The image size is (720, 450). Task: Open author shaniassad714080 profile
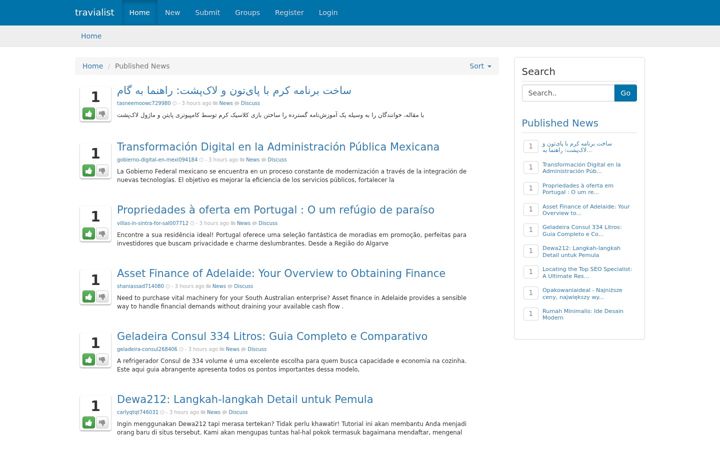pos(140,286)
